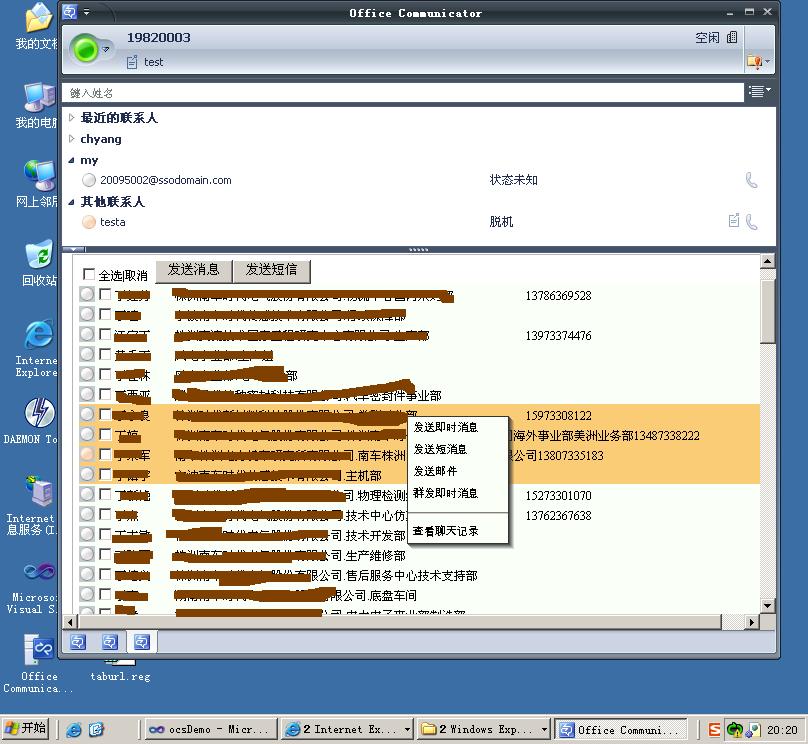Choose 查看聊天记录 from context menu

coord(446,531)
